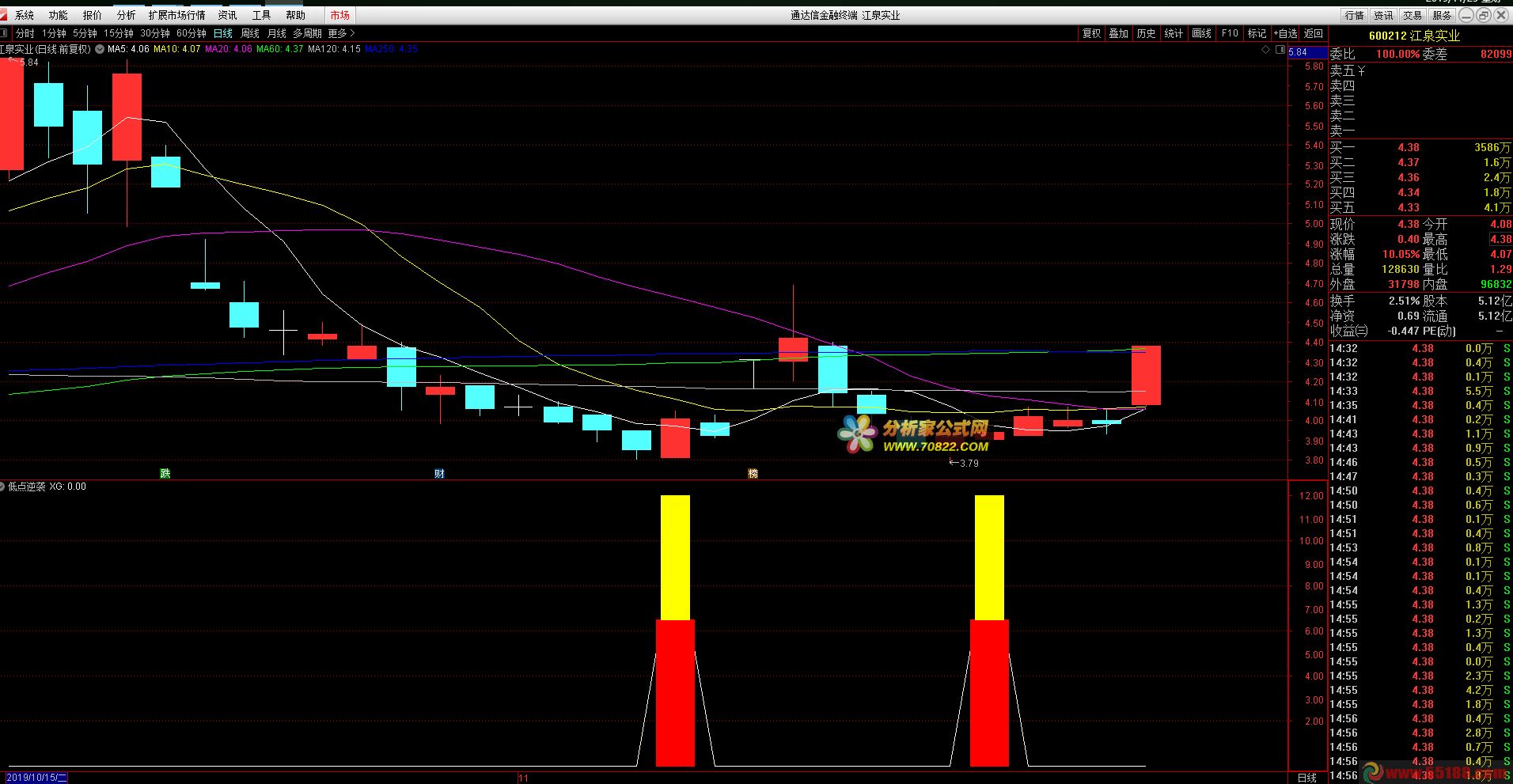
Task: Select the red 市场 tab
Action: click(340, 15)
